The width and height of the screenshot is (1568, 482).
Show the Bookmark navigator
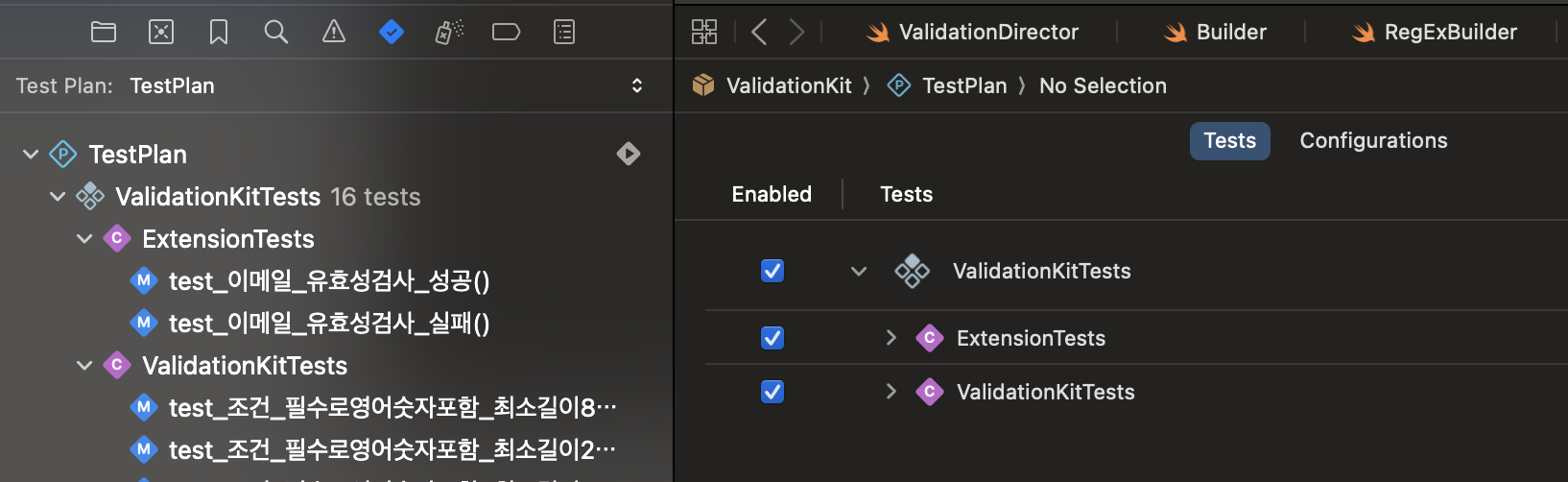pos(219,32)
